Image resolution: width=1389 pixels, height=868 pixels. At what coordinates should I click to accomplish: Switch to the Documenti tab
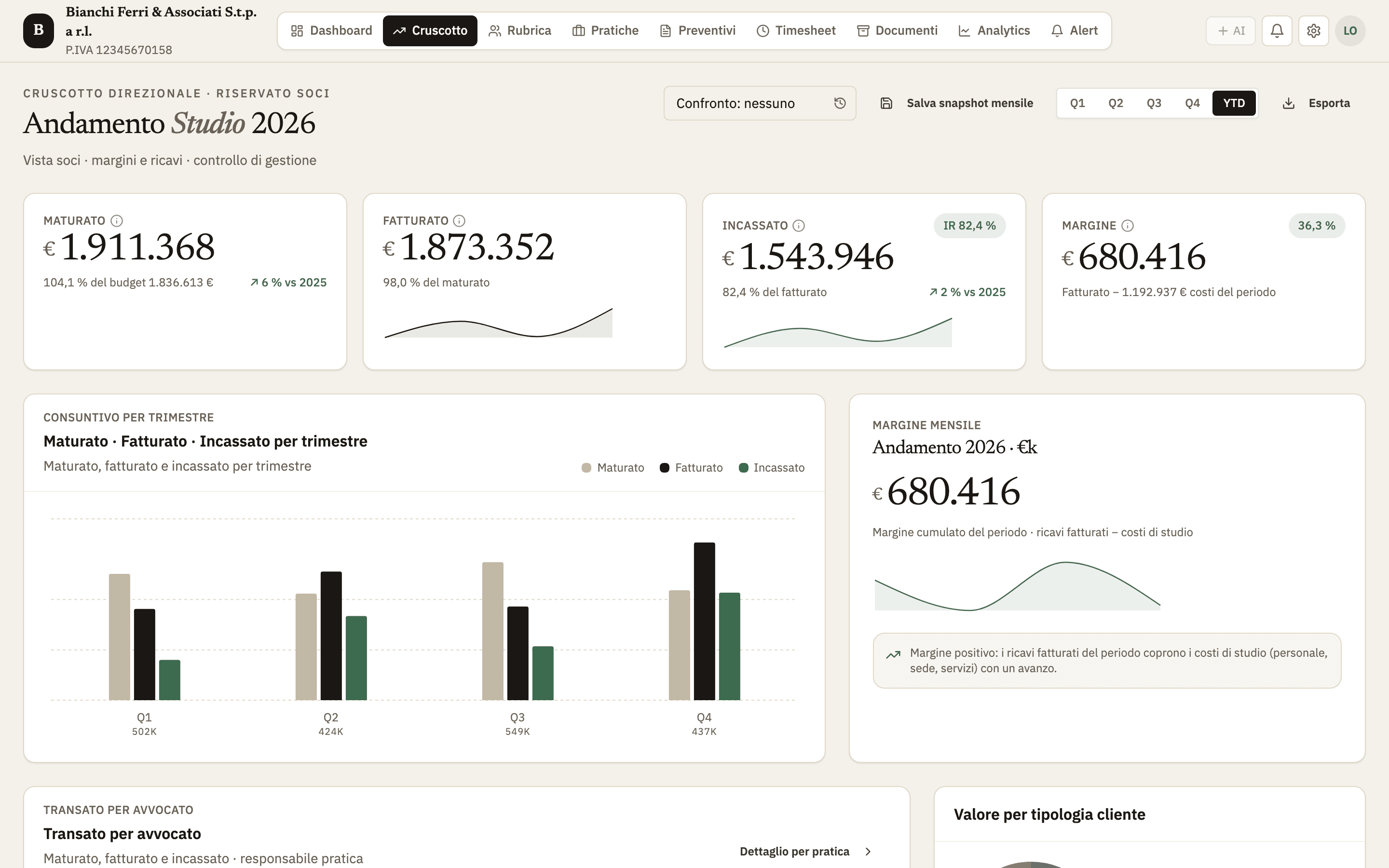point(897,30)
